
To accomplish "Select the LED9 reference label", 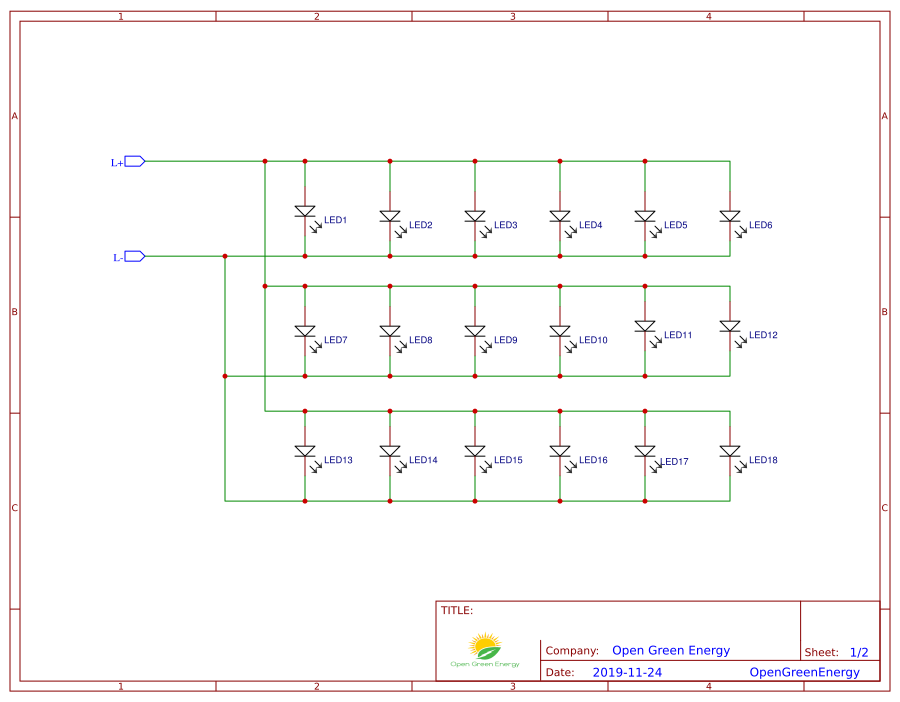I will coord(504,339).
